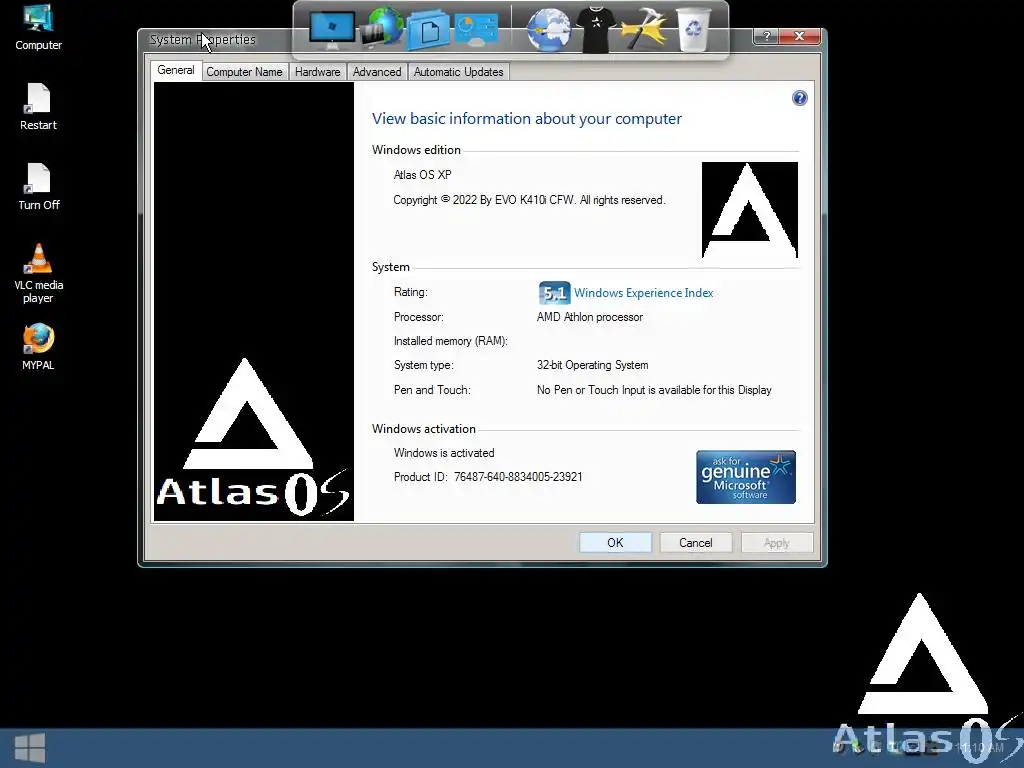The height and width of the screenshot is (768, 1024).
Task: Open the blue control panel icon in dock
Action: [x=475, y=30]
